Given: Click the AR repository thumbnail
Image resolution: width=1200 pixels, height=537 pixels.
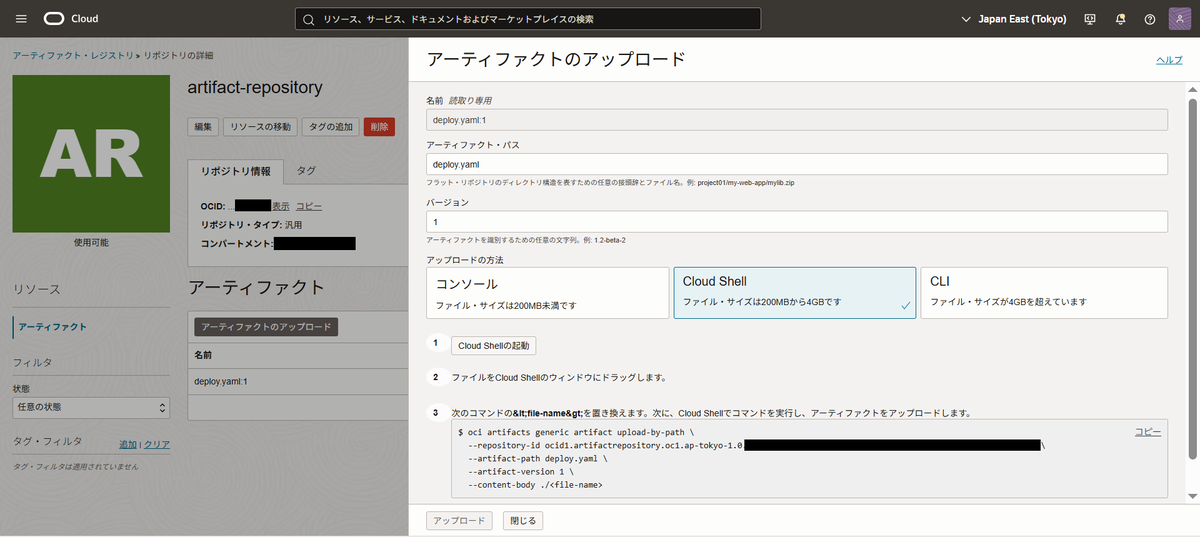Looking at the screenshot, I should pos(91,154).
